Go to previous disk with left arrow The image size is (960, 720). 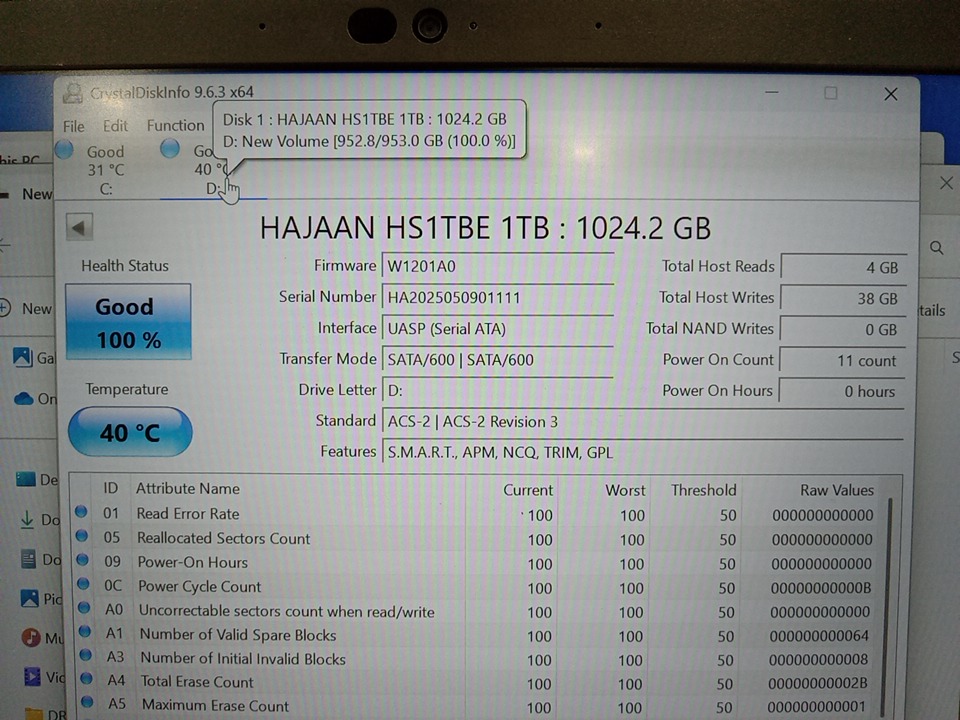79,228
